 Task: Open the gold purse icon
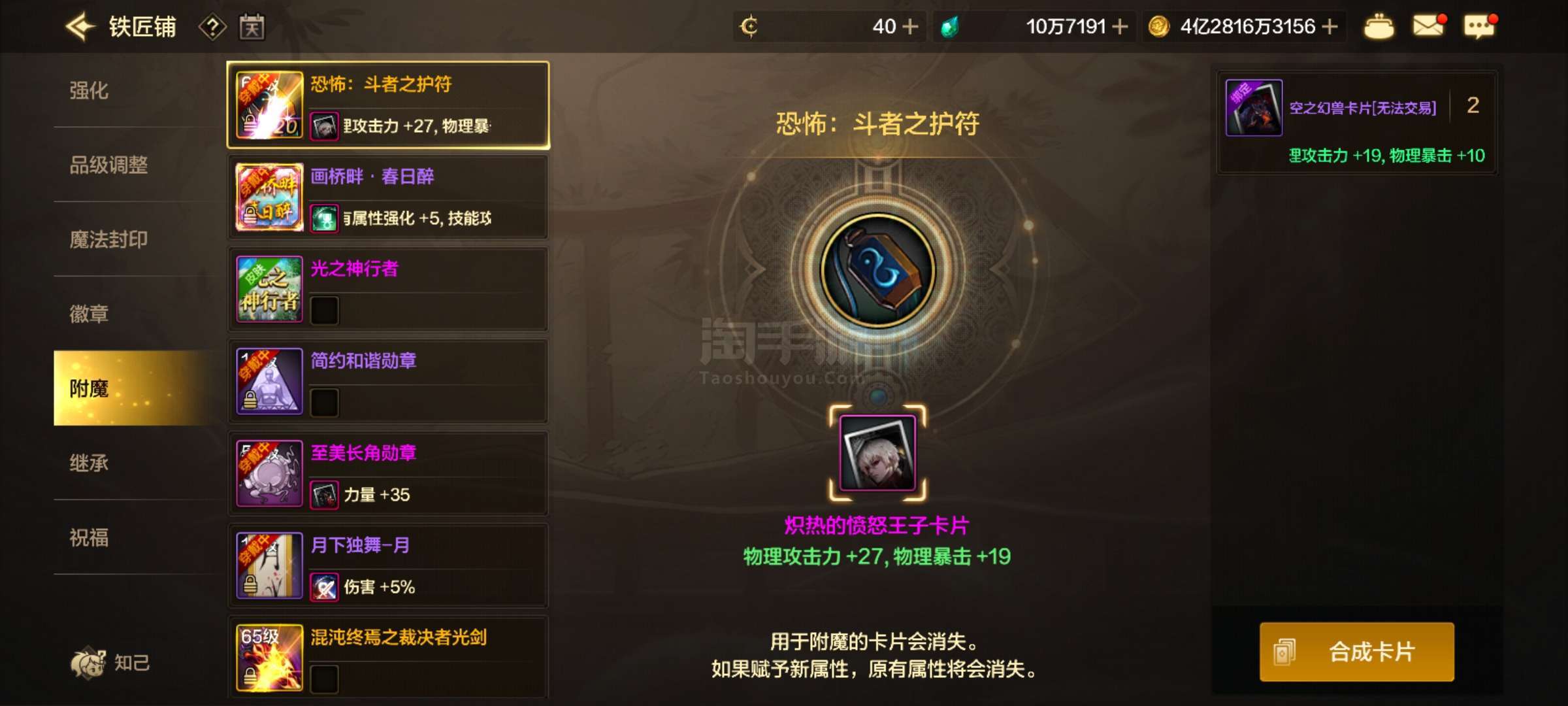click(x=1379, y=27)
